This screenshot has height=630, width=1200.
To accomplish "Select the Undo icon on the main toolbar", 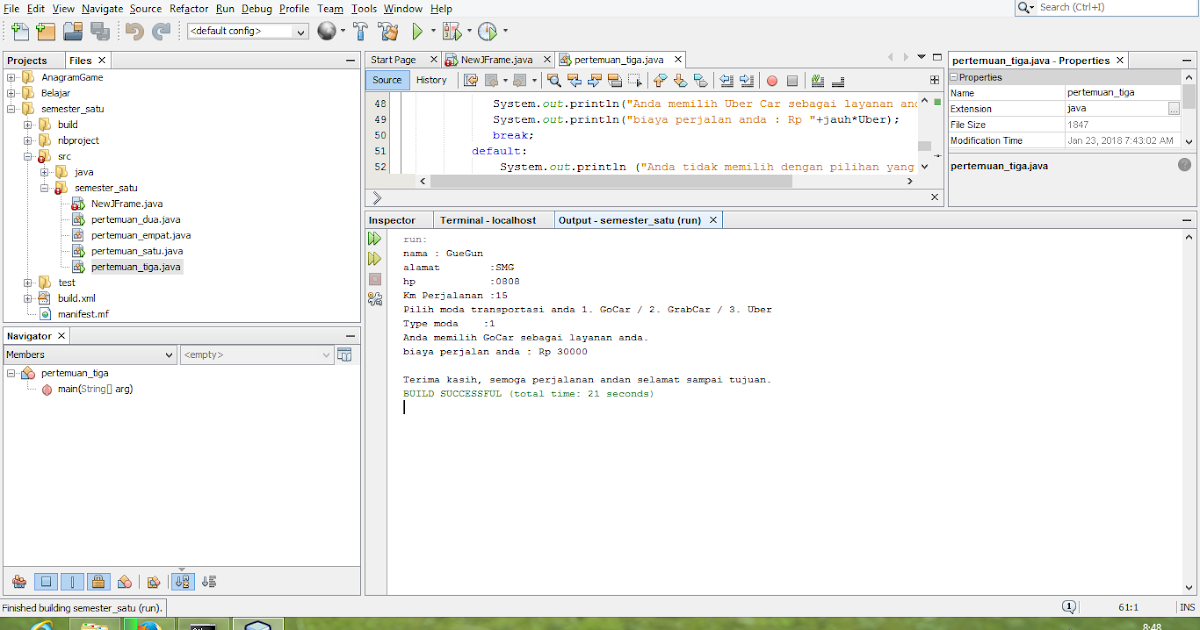I will click(135, 31).
